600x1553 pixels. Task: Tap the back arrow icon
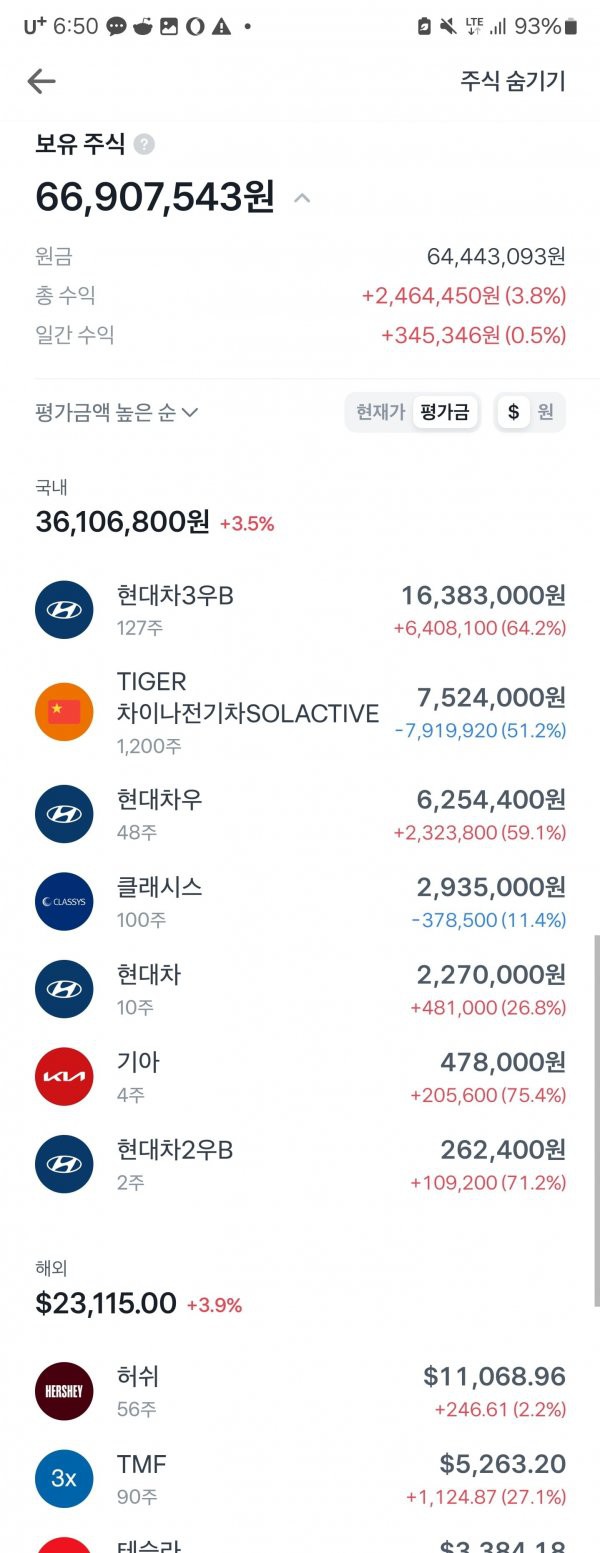click(41, 81)
